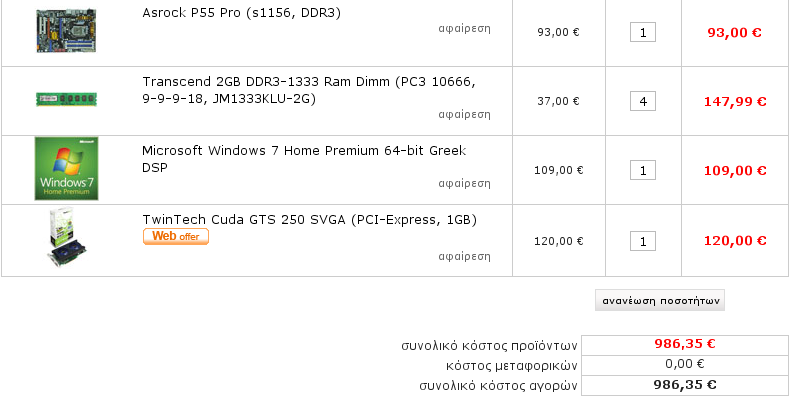Click the Windows 7 Home Premium box image
The width and height of the screenshot is (794, 400).
(67, 168)
